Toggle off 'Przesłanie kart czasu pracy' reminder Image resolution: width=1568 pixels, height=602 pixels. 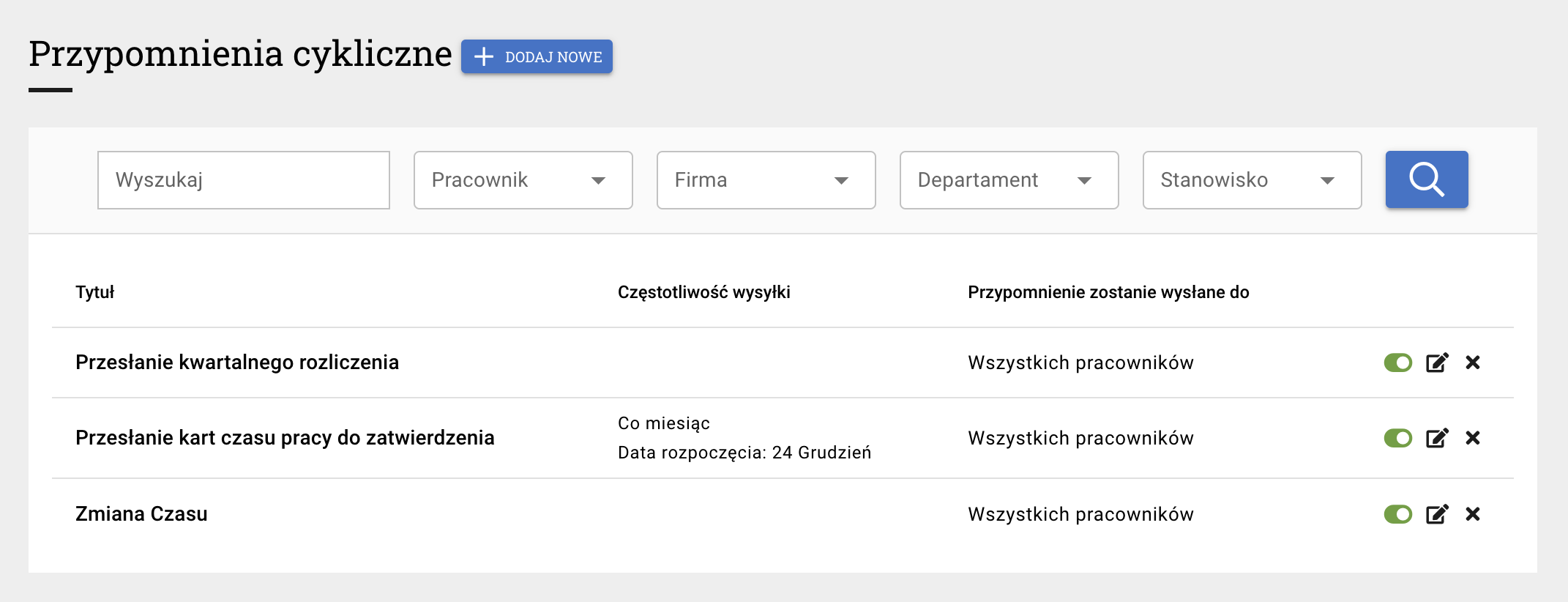1397,438
